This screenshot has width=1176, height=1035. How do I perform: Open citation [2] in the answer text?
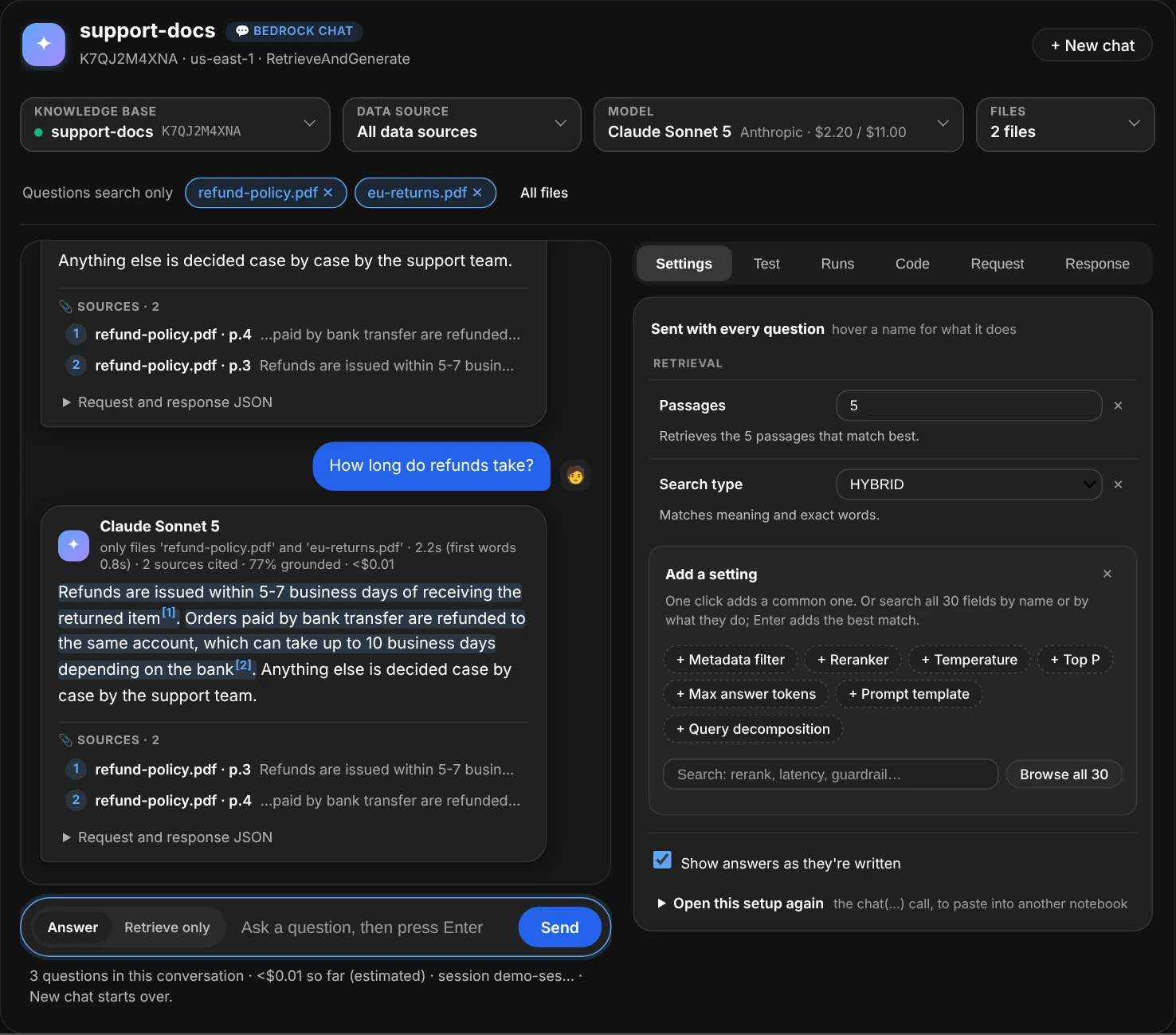point(243,665)
